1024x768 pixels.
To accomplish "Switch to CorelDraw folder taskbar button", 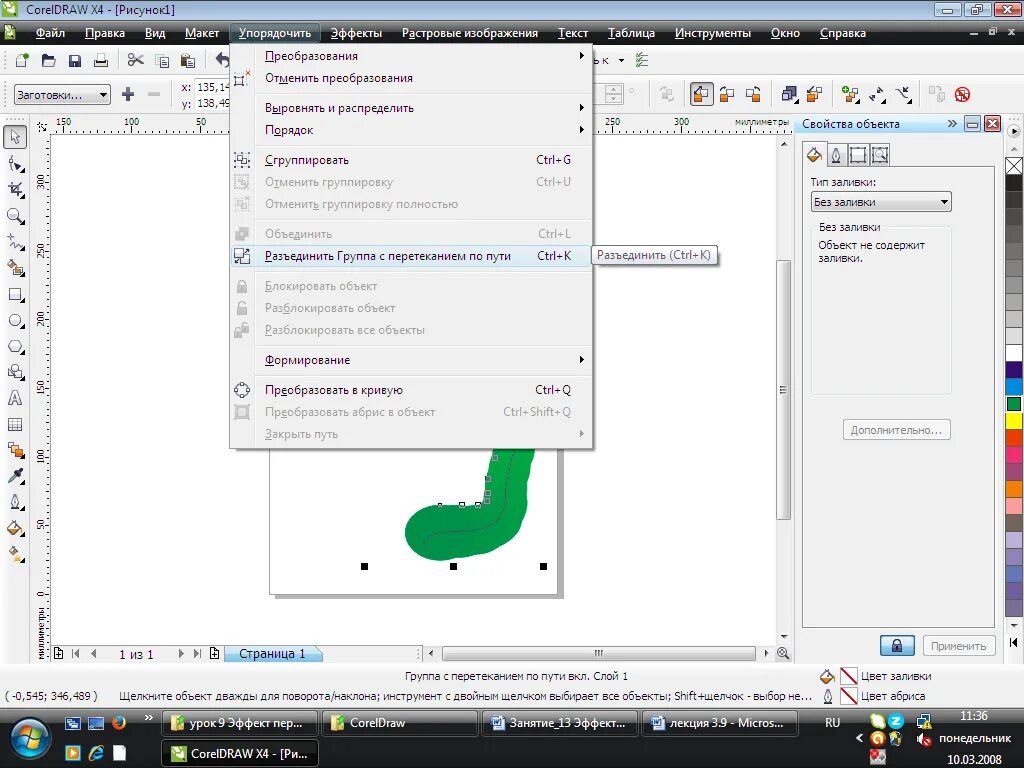I will point(401,723).
